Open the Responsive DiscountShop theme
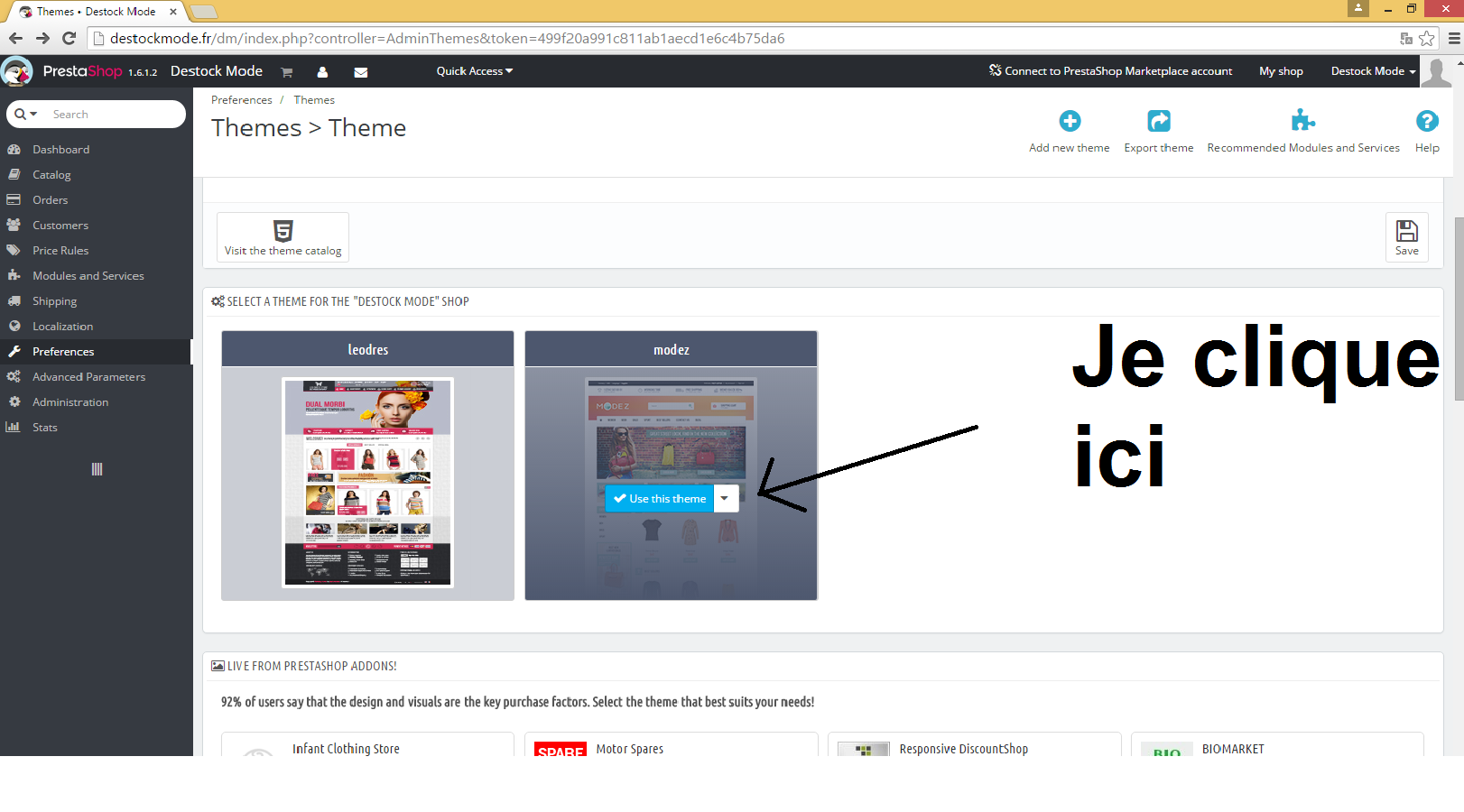1464x812 pixels. click(964, 749)
